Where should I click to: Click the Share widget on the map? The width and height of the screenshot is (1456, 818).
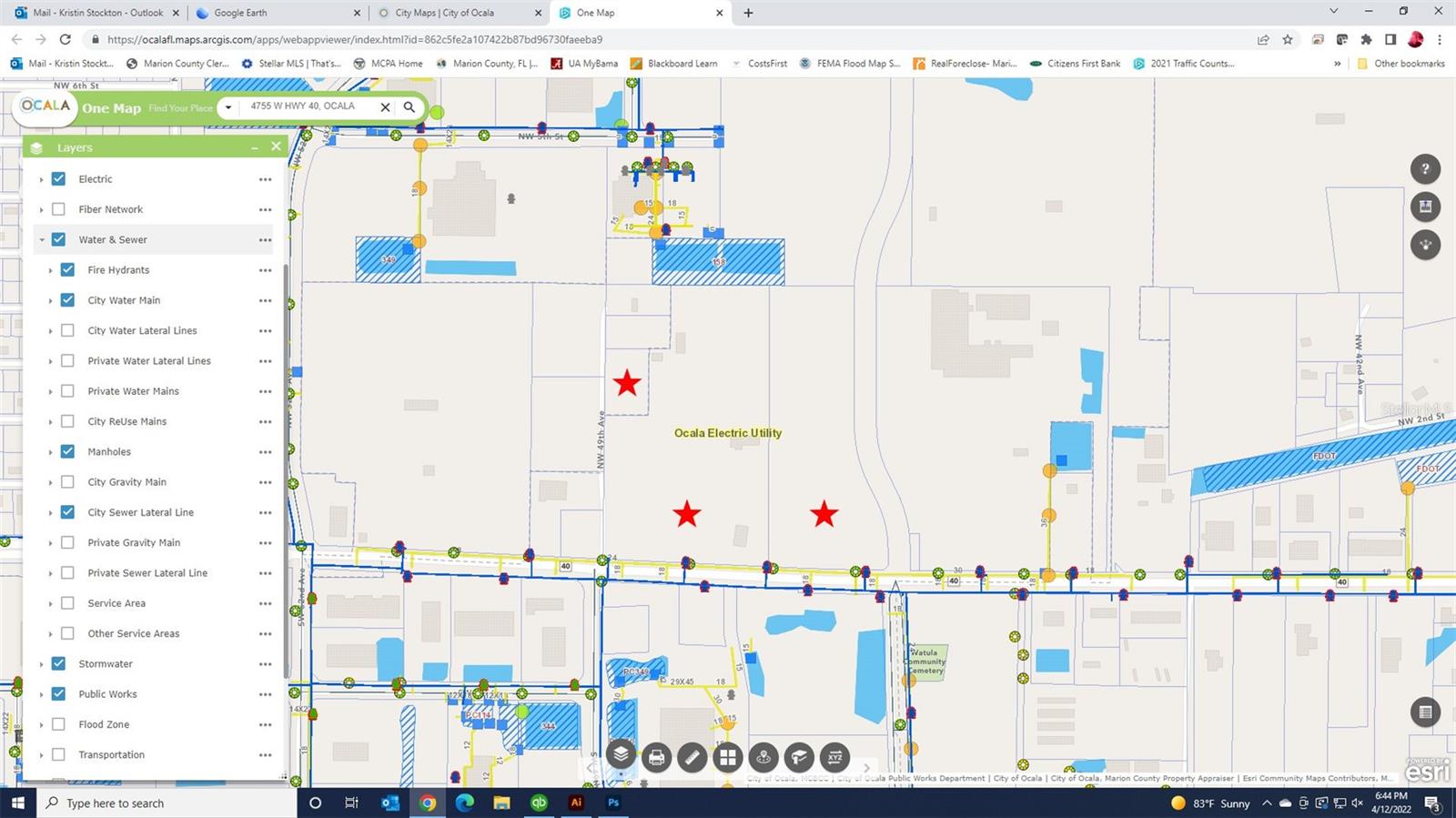(x=1425, y=244)
